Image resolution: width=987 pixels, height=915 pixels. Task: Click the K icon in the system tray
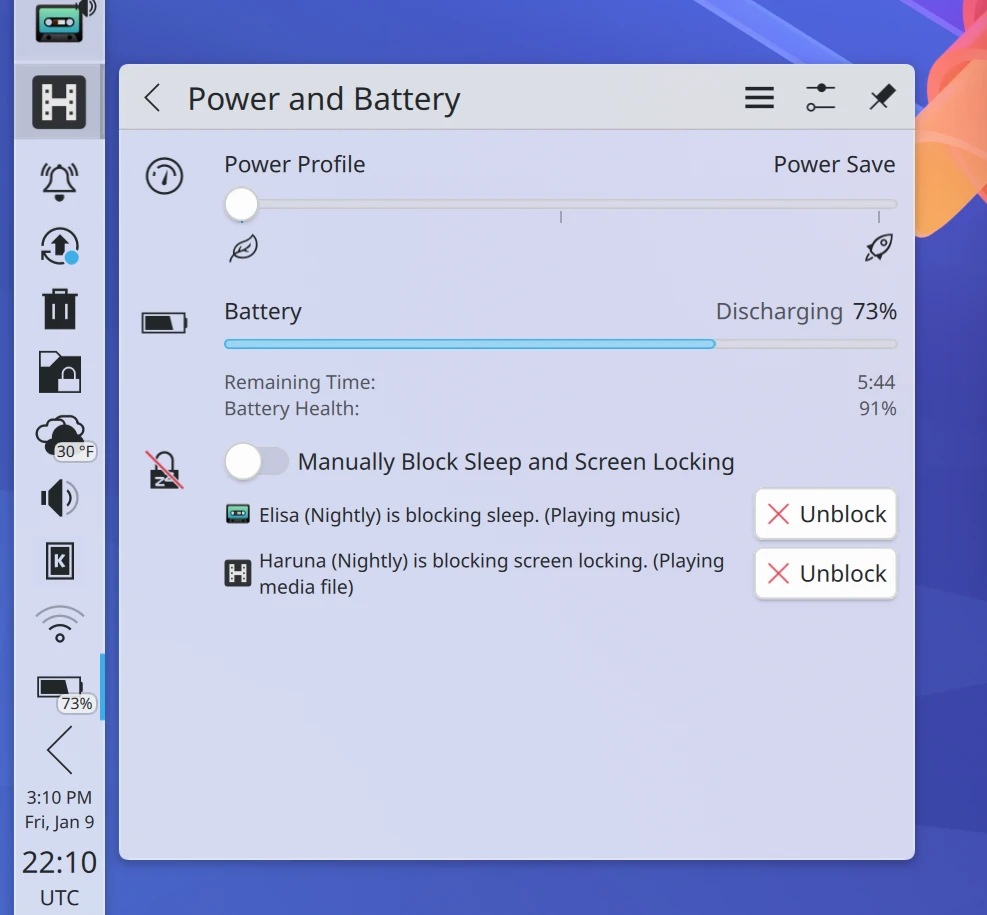(59, 561)
